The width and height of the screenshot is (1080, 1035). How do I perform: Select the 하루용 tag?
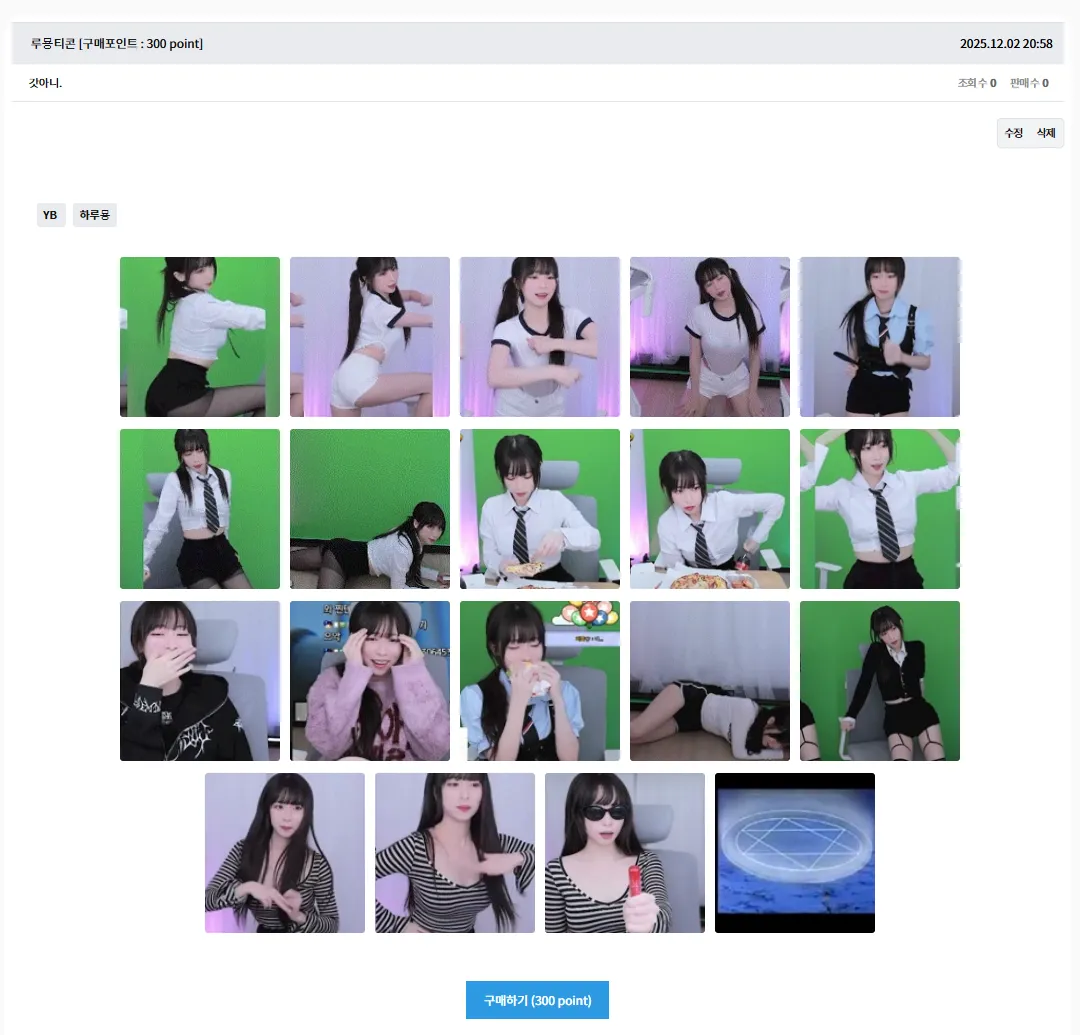click(94, 214)
